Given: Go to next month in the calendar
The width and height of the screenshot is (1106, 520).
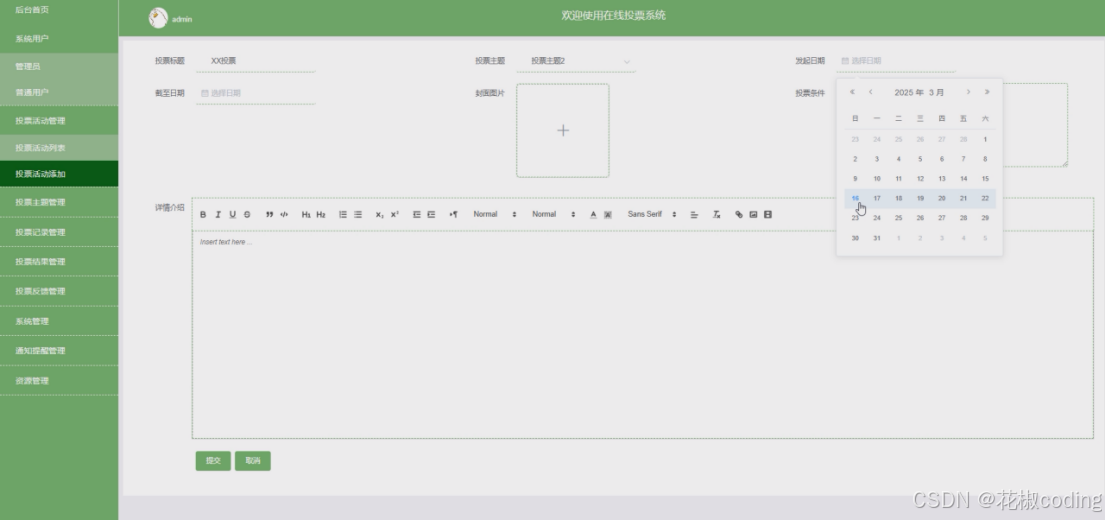Looking at the screenshot, I should tap(968, 92).
